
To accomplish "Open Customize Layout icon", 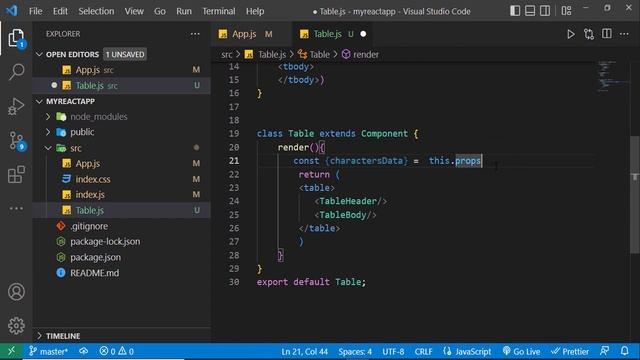I will point(566,11).
